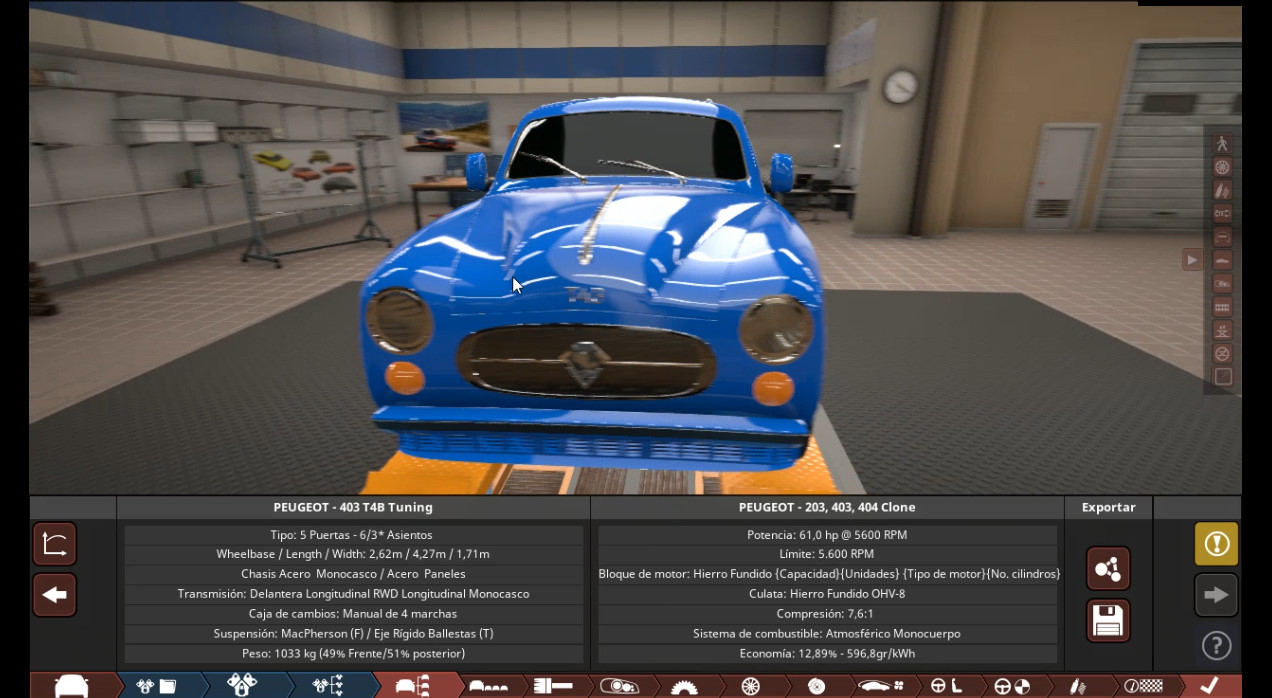Select the highlighted car trim tab

point(412,685)
